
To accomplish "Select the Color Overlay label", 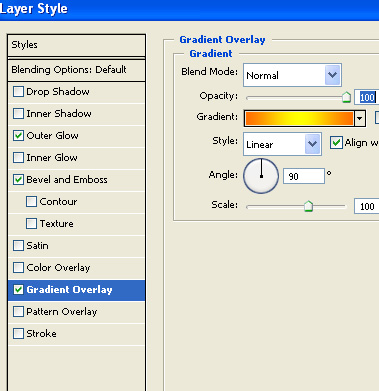I will pyautogui.click(x=58, y=268).
